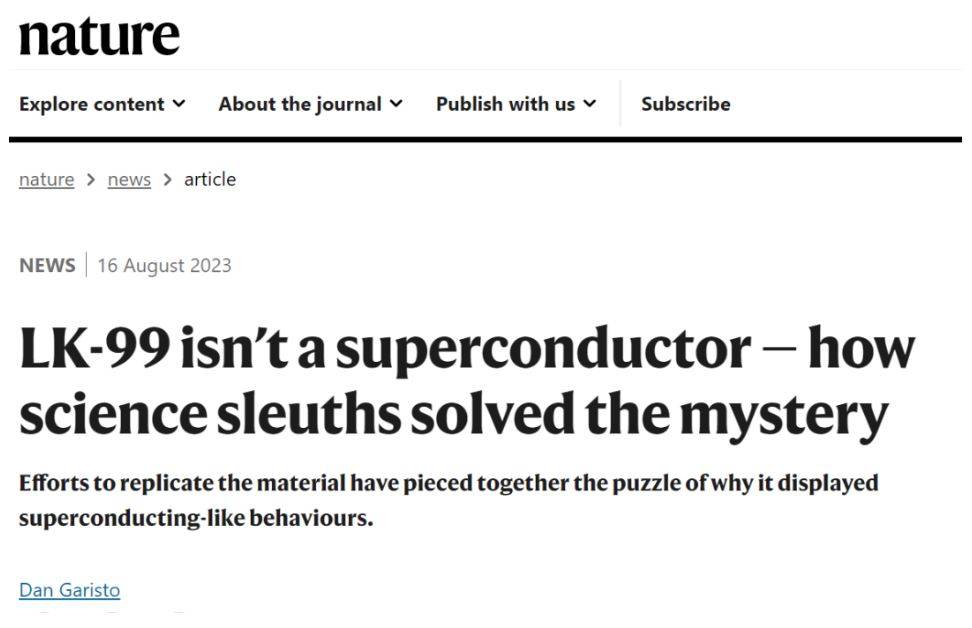Click the nature masthead logo
The height and width of the screenshot is (628, 972).
pos(100,35)
